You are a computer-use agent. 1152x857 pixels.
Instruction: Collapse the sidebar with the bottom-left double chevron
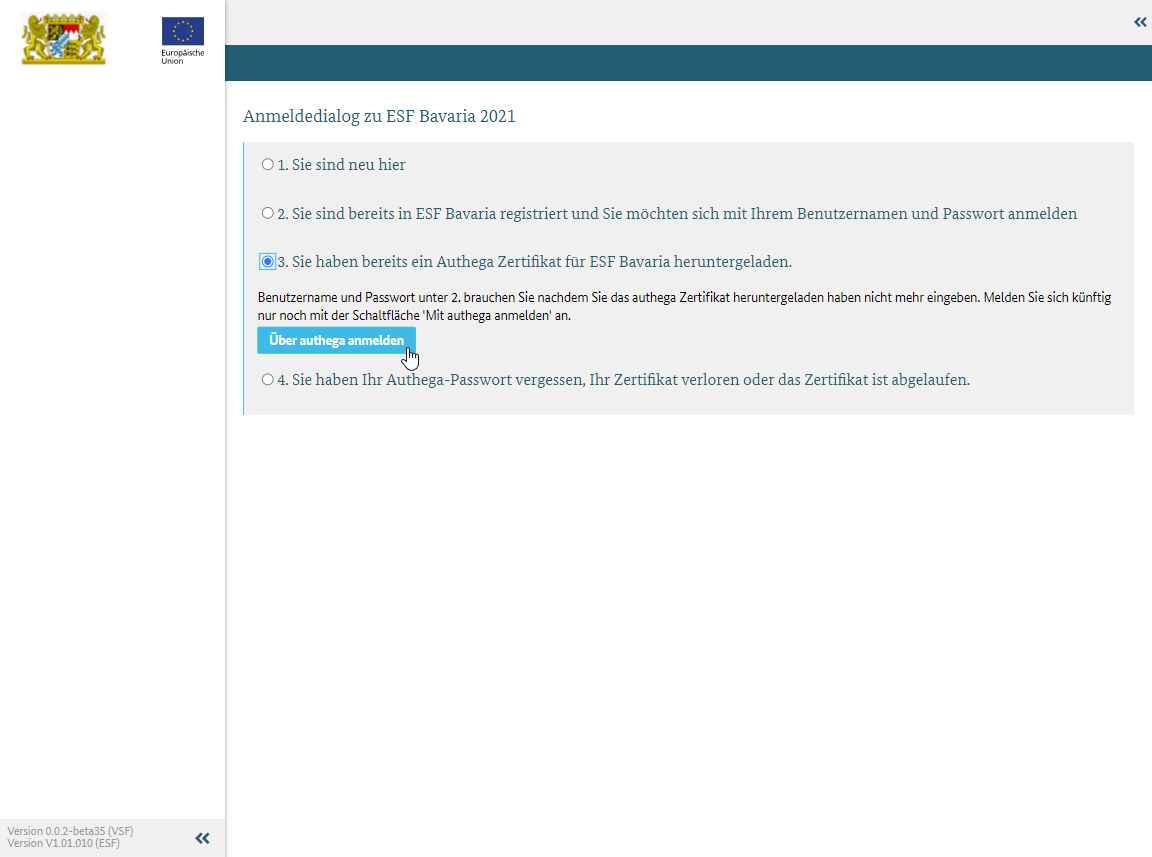(x=202, y=838)
